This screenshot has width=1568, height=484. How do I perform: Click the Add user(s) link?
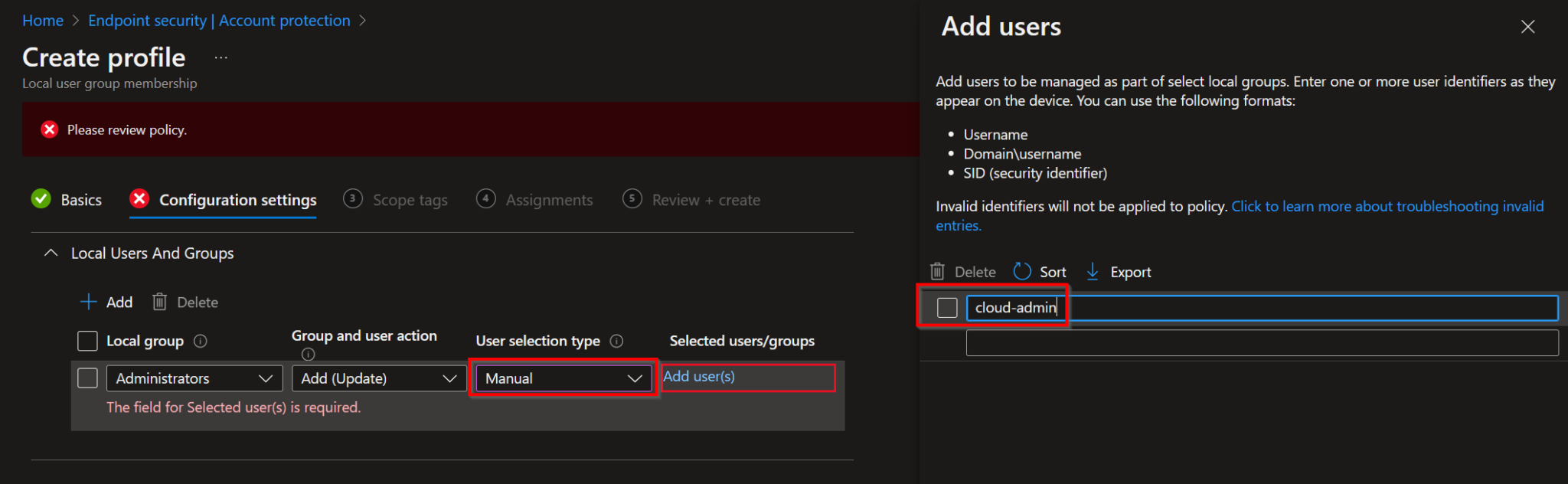pyautogui.click(x=699, y=377)
